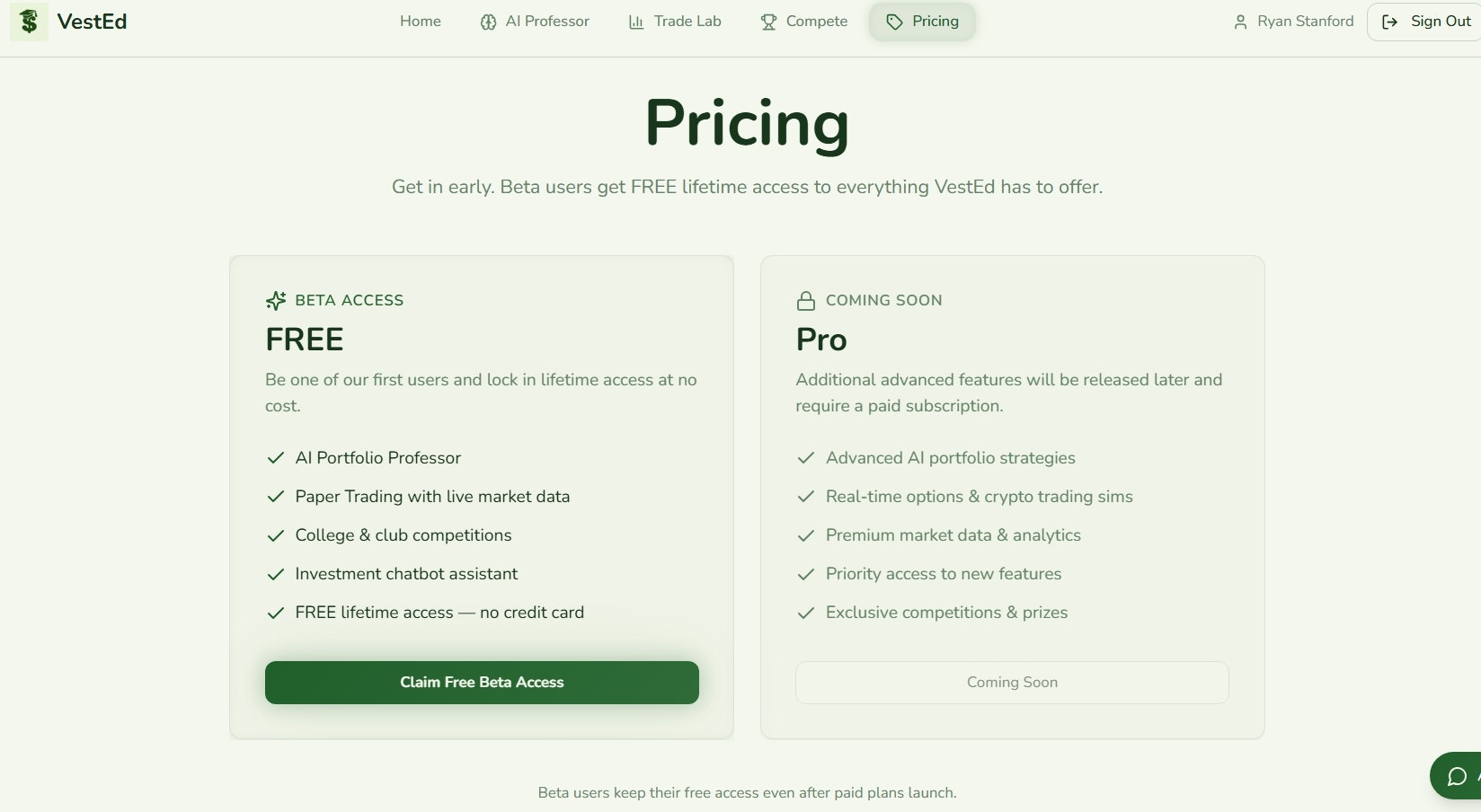Click the AI Professor brain icon
This screenshot has width=1481, height=812.
pos(488,22)
